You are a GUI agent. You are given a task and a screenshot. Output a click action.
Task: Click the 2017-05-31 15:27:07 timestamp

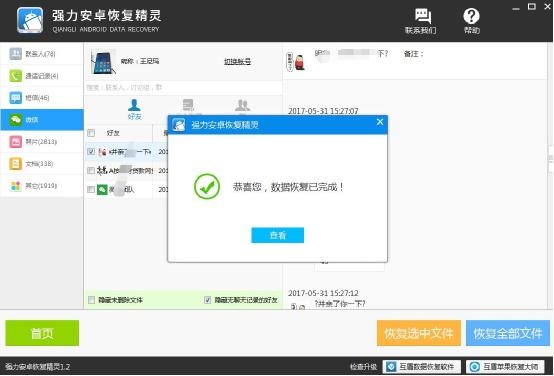coord(323,111)
